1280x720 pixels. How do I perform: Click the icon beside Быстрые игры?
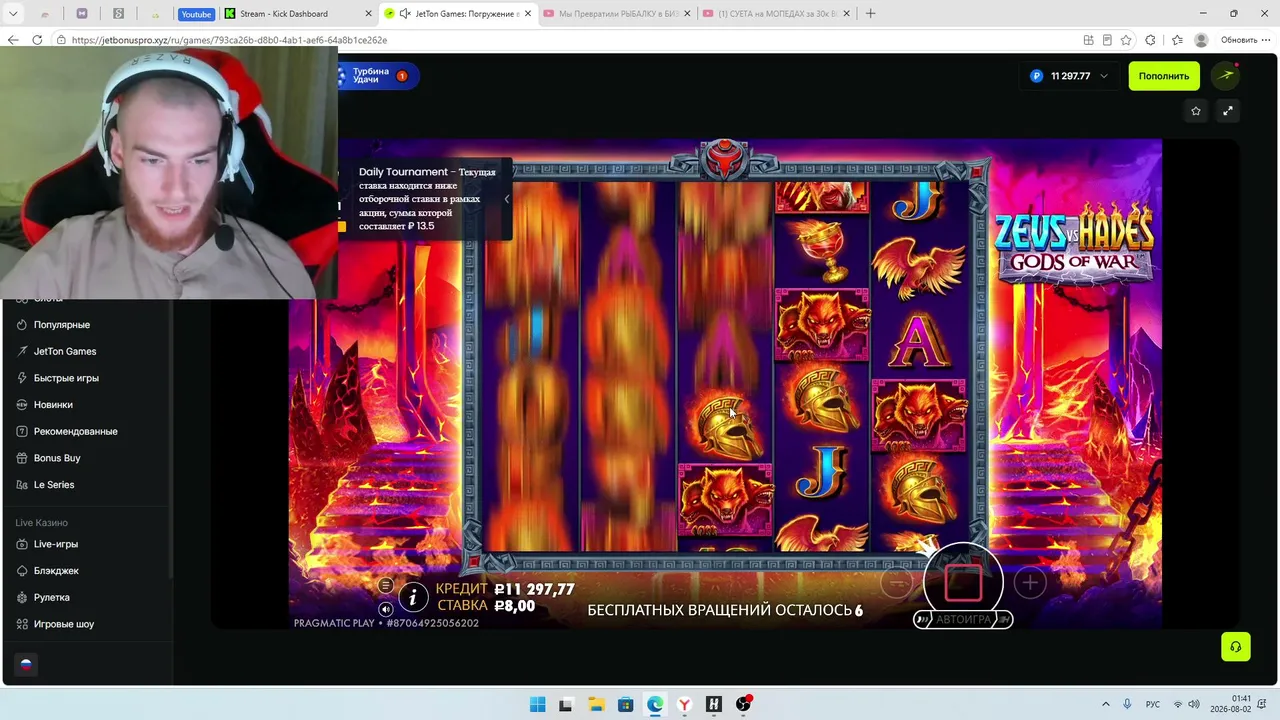[23, 378]
